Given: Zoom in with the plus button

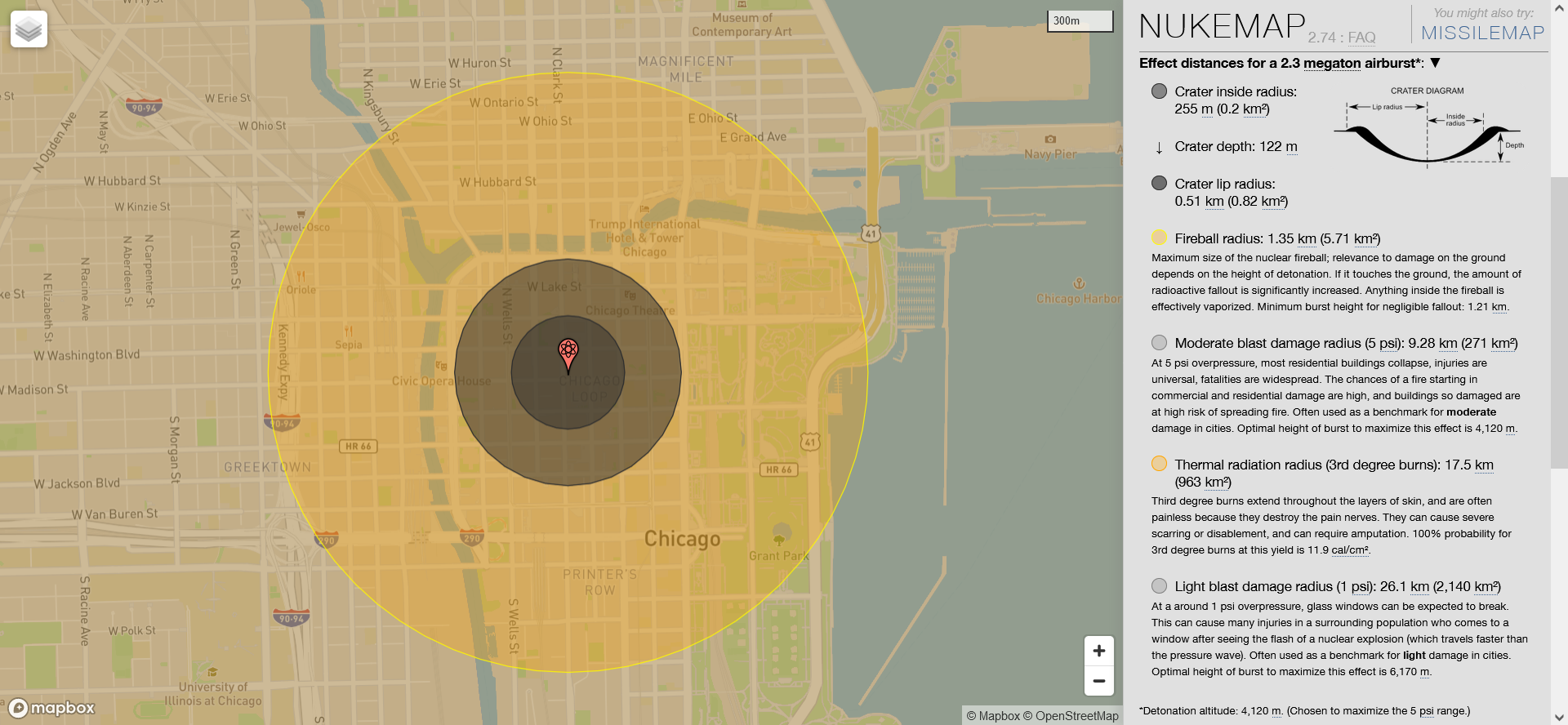Looking at the screenshot, I should pos(1098,651).
